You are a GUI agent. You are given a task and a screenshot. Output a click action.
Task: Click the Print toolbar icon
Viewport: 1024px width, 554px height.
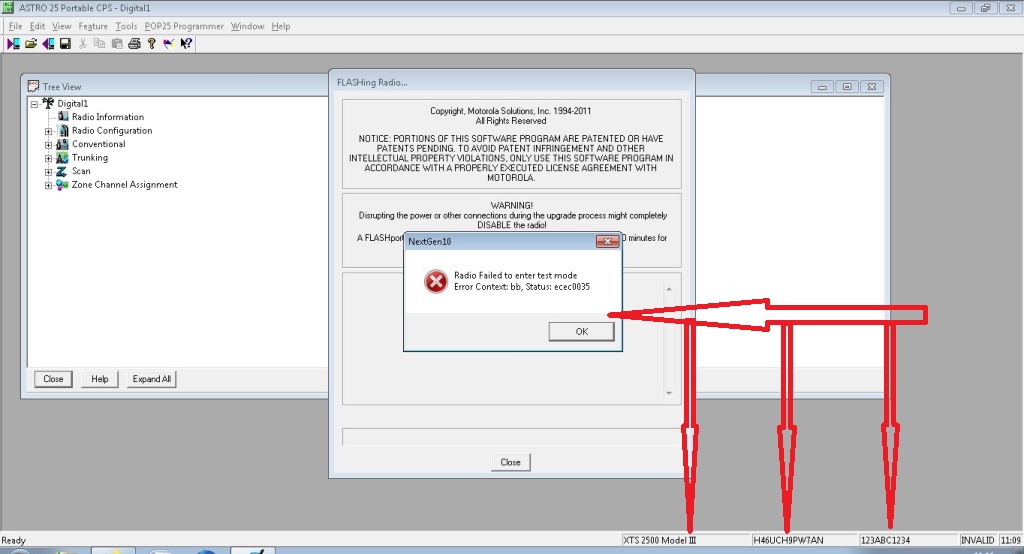pos(135,44)
